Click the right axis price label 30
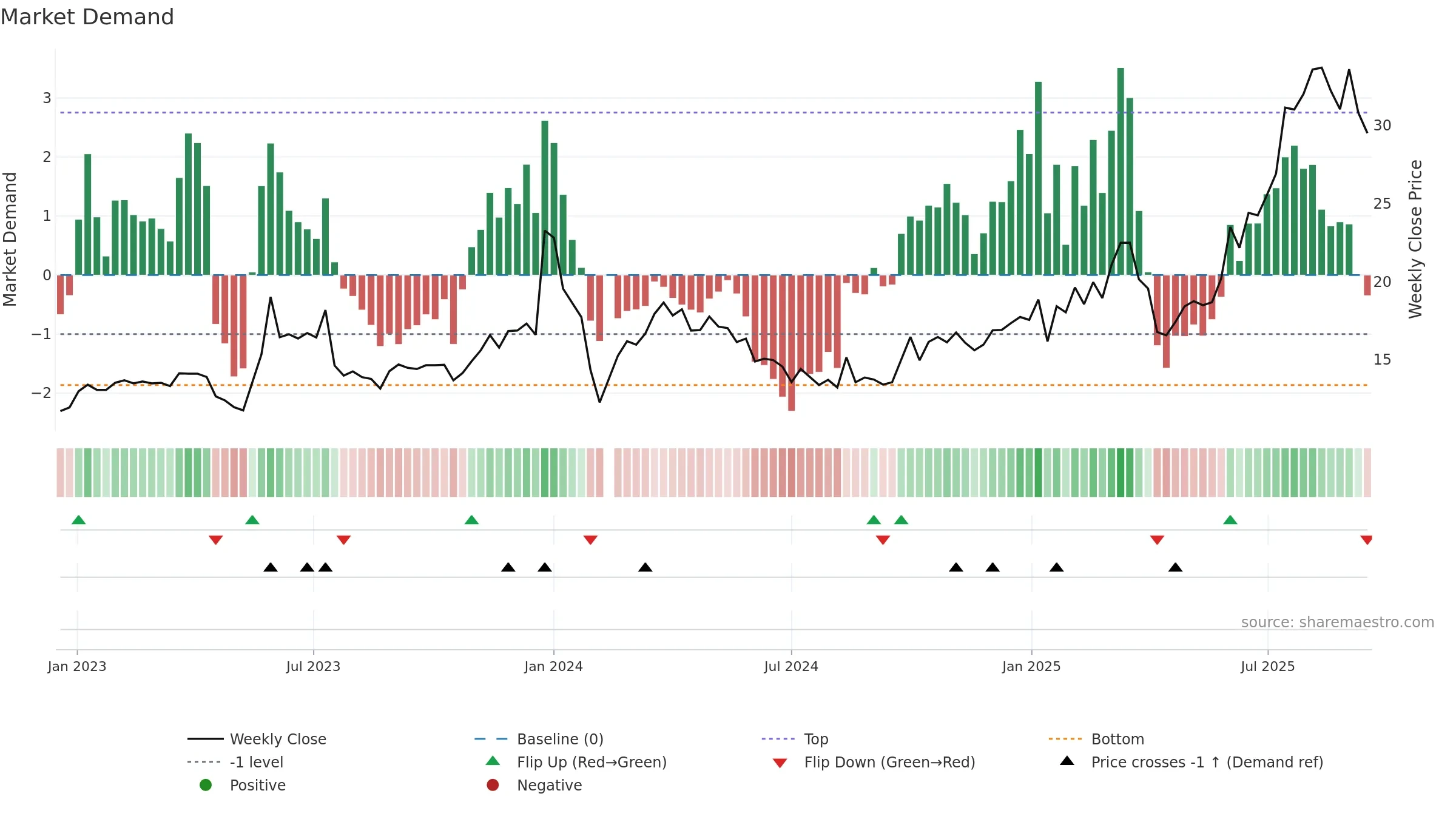Viewport: 1456px width, 819px height. tap(1383, 126)
